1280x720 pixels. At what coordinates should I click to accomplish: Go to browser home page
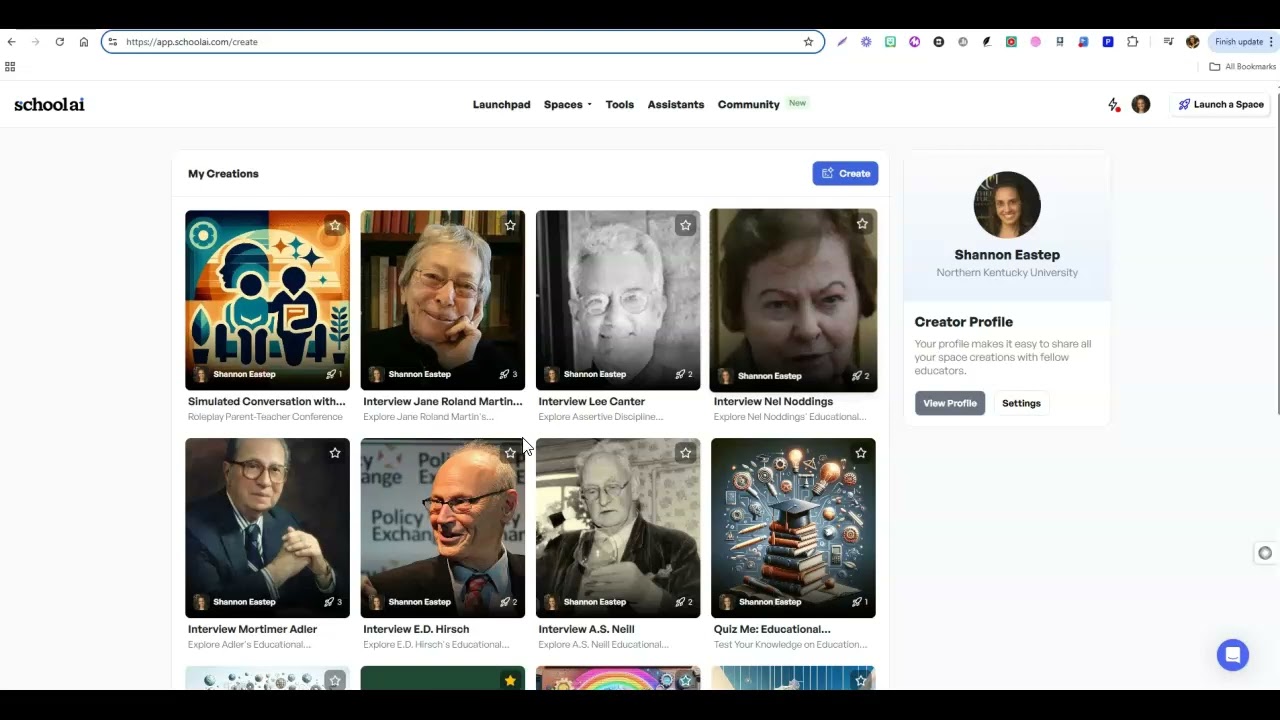(84, 42)
